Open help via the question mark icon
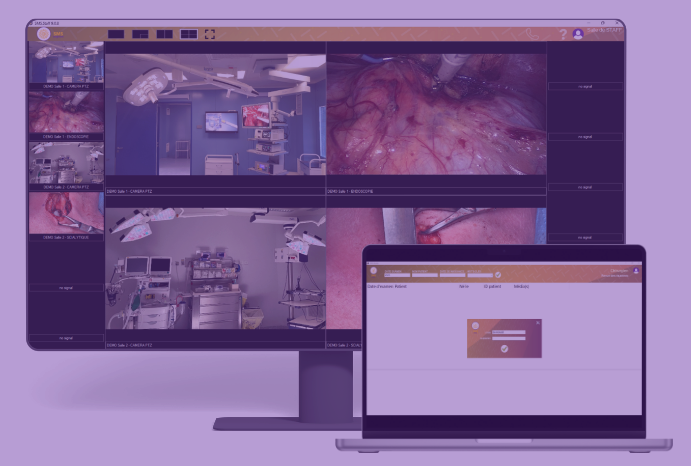 (563, 34)
